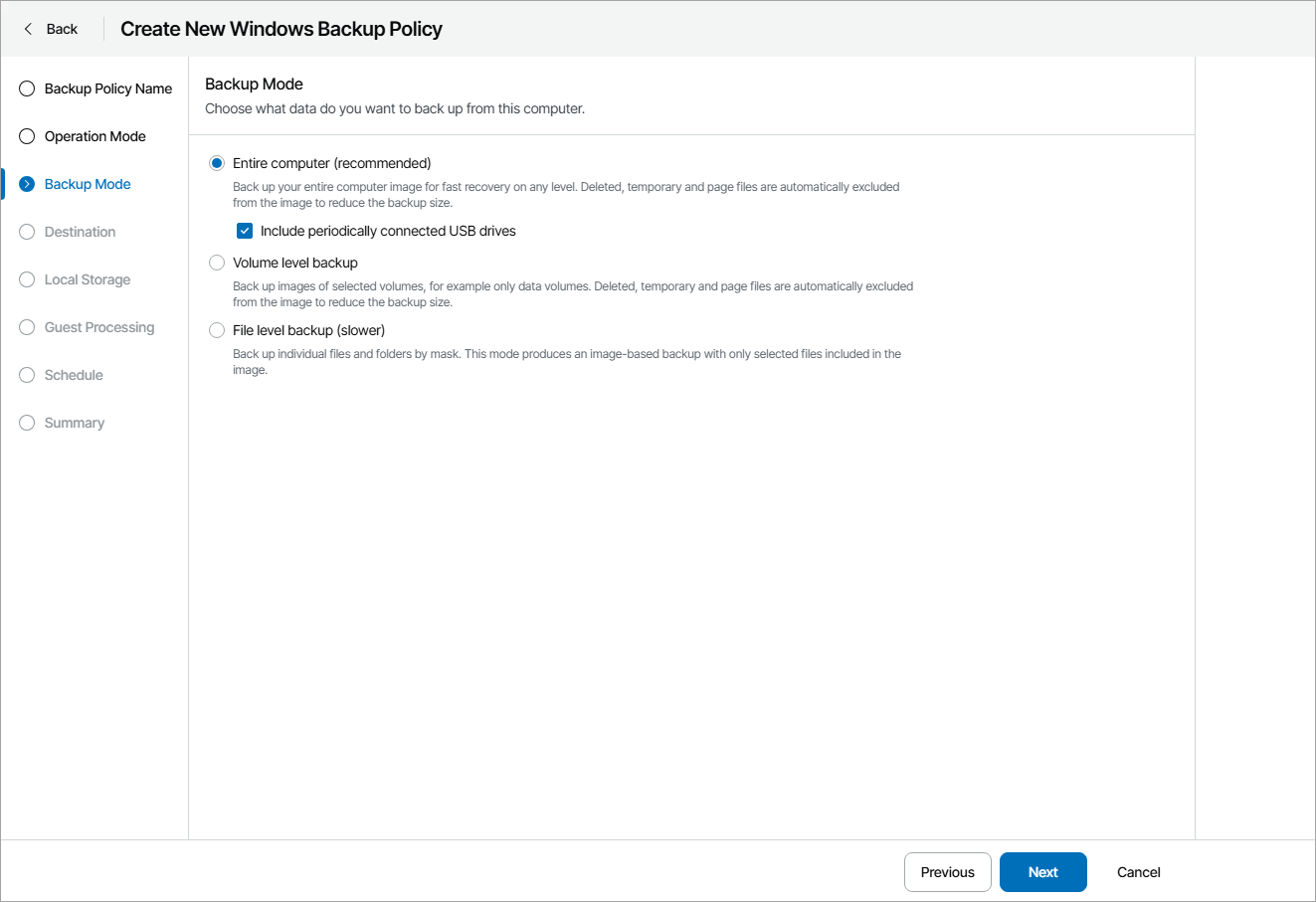
Task: Select Volume level backup option
Action: (x=216, y=263)
